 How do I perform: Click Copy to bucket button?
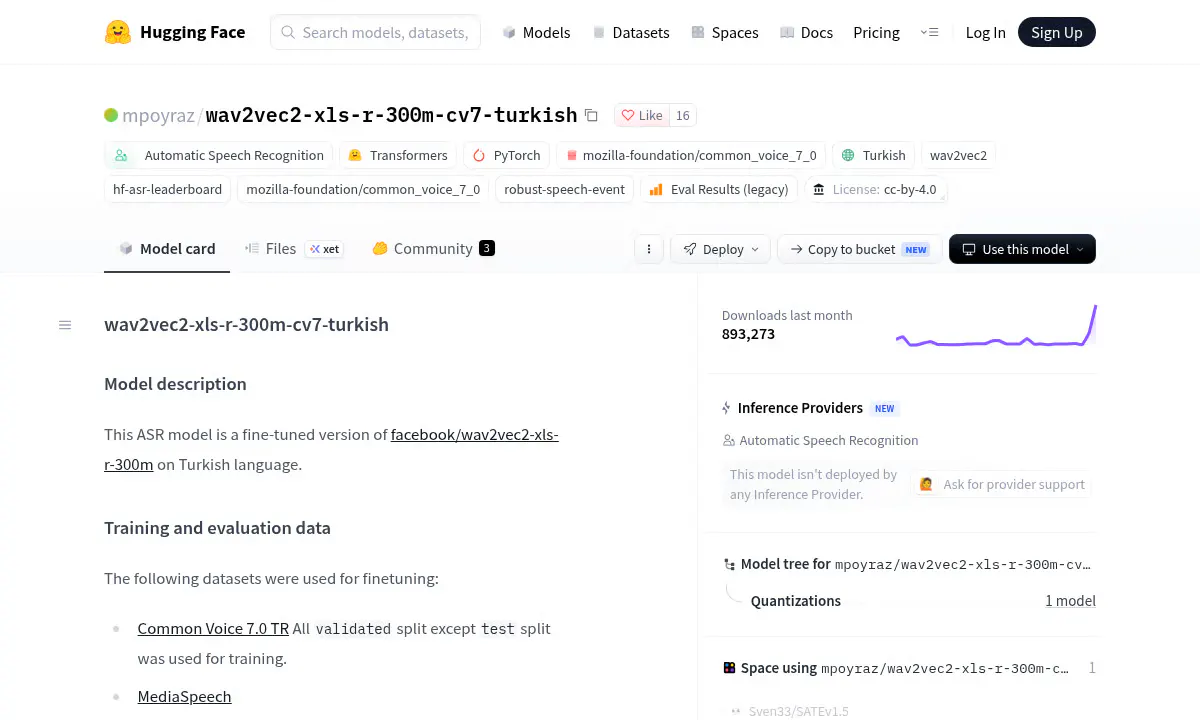pyautogui.click(x=862, y=249)
